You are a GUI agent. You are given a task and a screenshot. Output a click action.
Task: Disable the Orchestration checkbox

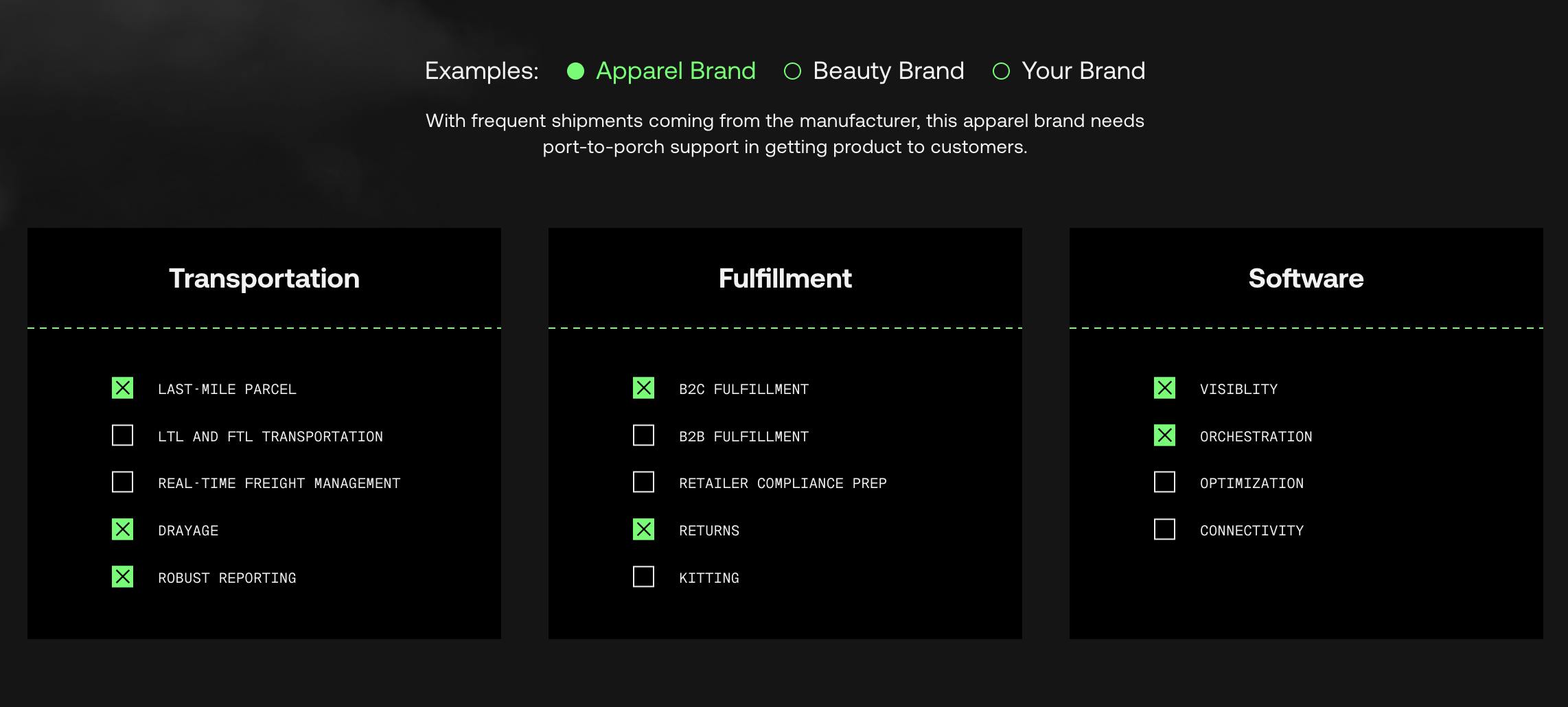click(x=1165, y=436)
